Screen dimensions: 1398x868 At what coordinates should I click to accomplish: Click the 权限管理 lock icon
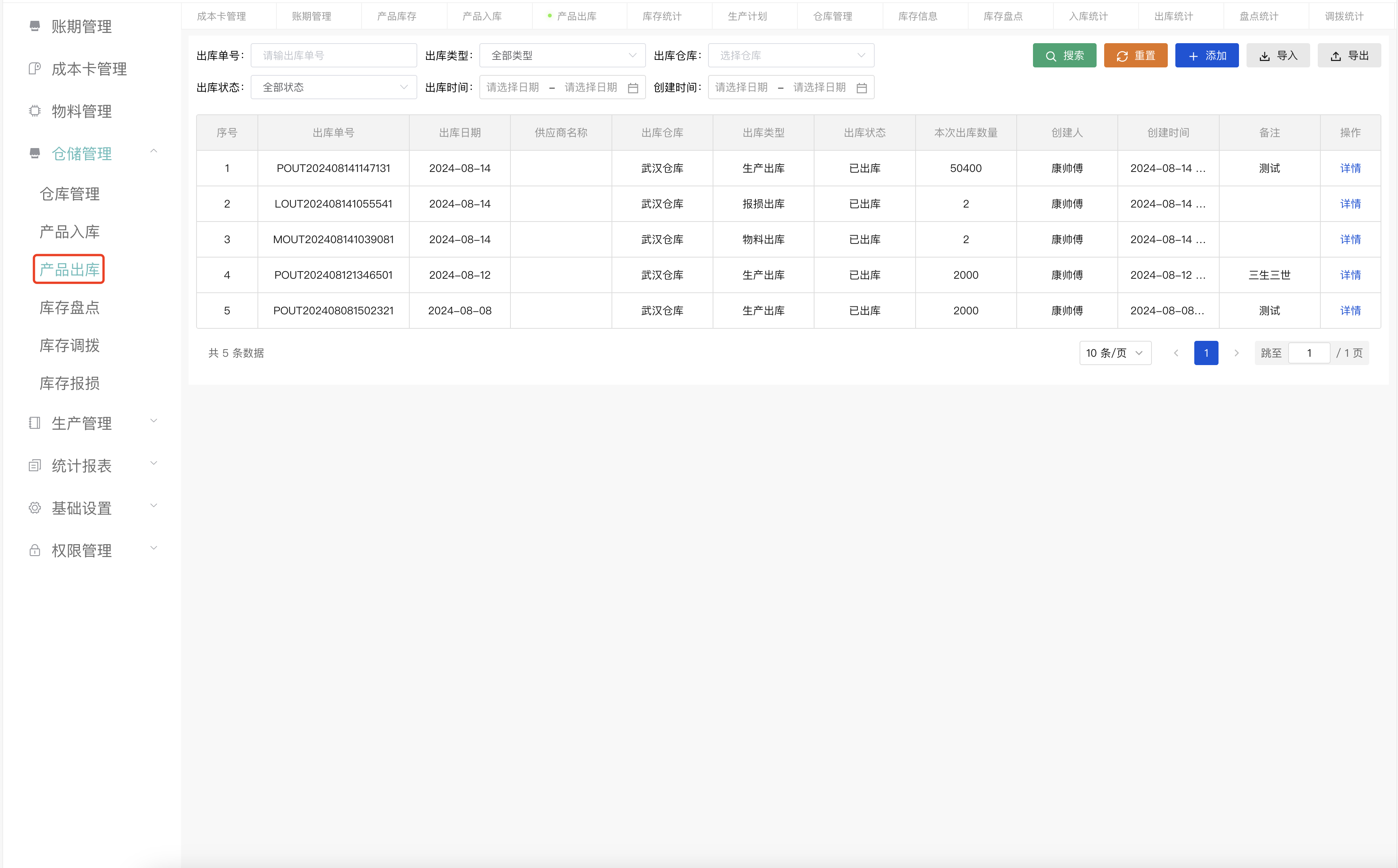pos(35,551)
